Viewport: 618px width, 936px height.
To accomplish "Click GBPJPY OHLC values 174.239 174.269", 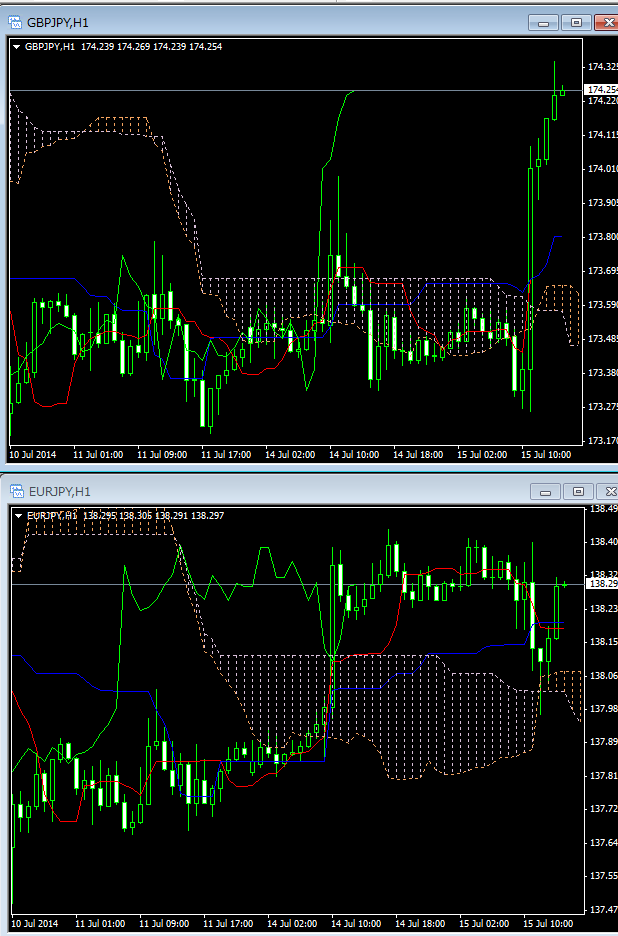I will click(115, 47).
